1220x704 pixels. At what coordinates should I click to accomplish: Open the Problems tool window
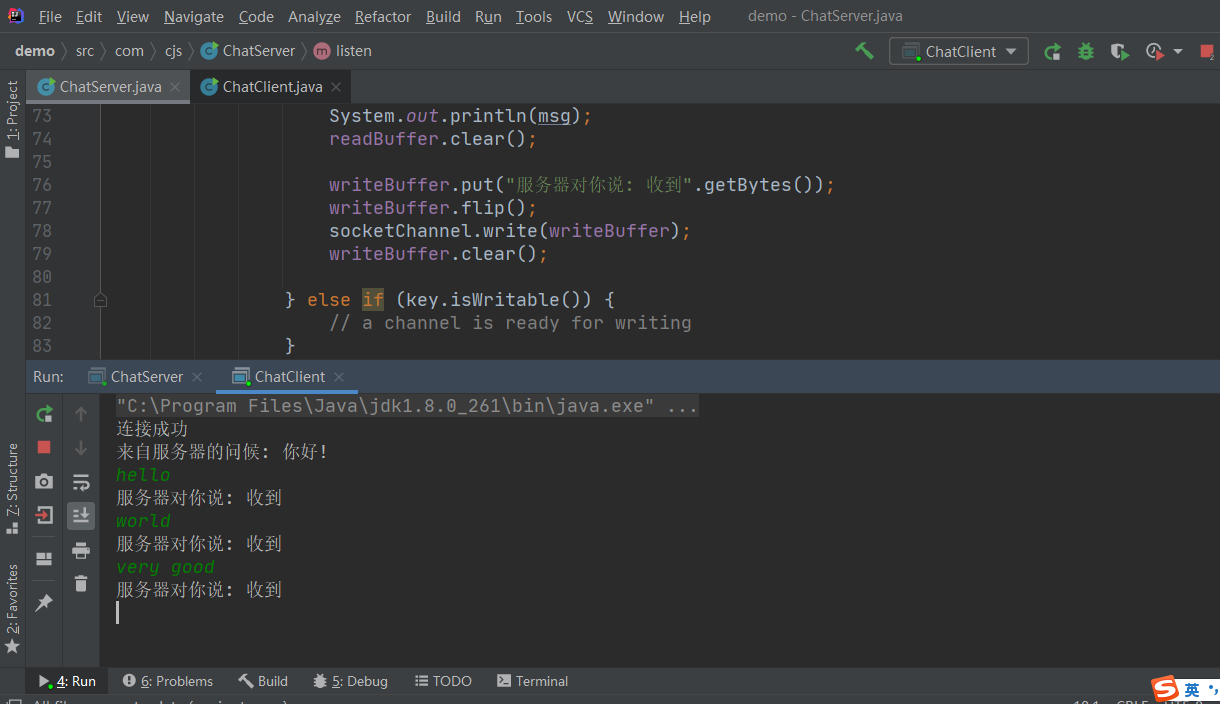click(168, 681)
